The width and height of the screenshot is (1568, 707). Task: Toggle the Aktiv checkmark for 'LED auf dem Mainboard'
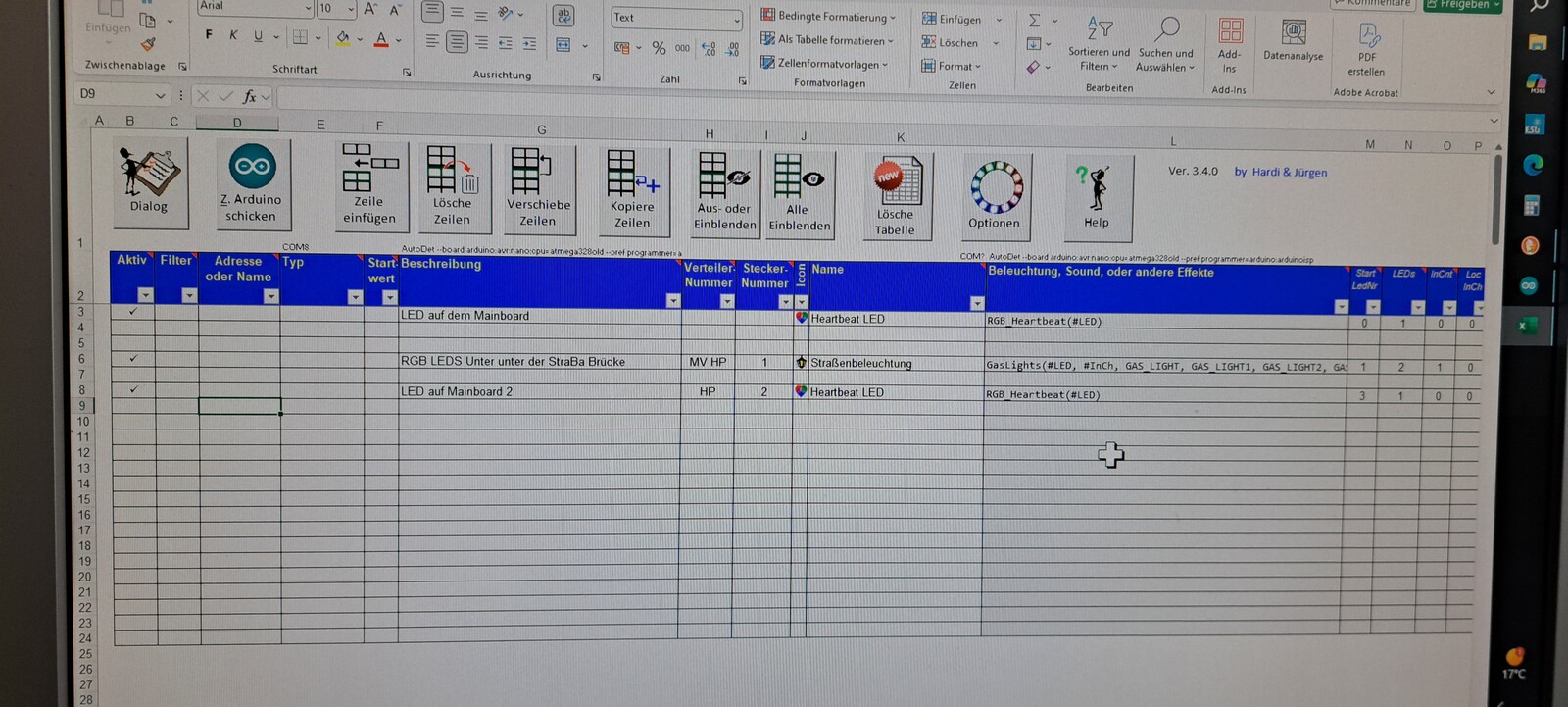click(133, 312)
